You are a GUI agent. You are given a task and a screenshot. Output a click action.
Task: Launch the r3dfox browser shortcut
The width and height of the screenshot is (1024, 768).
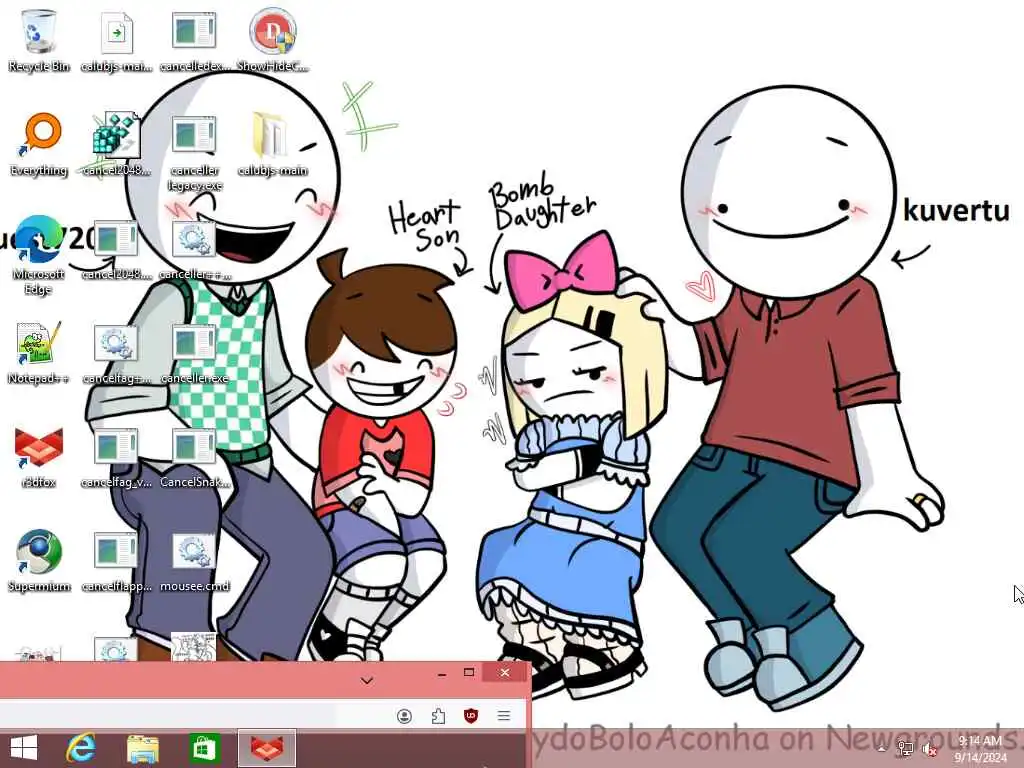pos(39,456)
